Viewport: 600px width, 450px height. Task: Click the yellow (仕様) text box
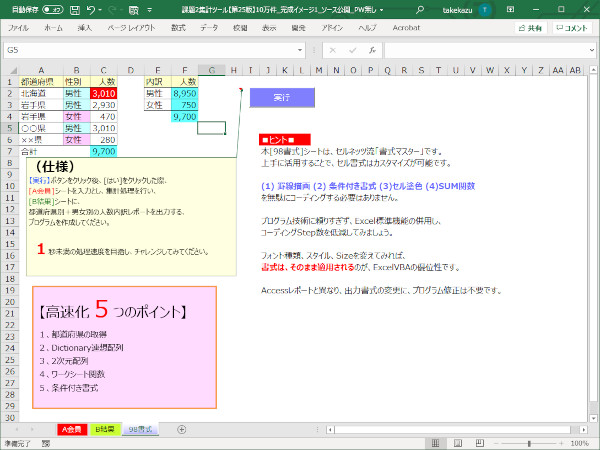coord(131,217)
